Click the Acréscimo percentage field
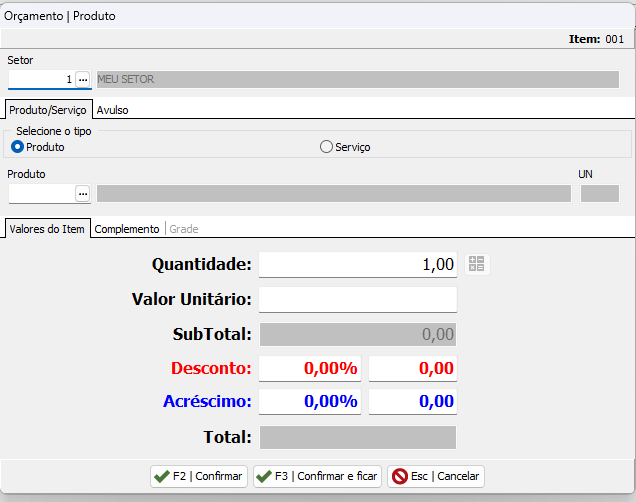Screen dimensions: 636x502 [311, 402]
